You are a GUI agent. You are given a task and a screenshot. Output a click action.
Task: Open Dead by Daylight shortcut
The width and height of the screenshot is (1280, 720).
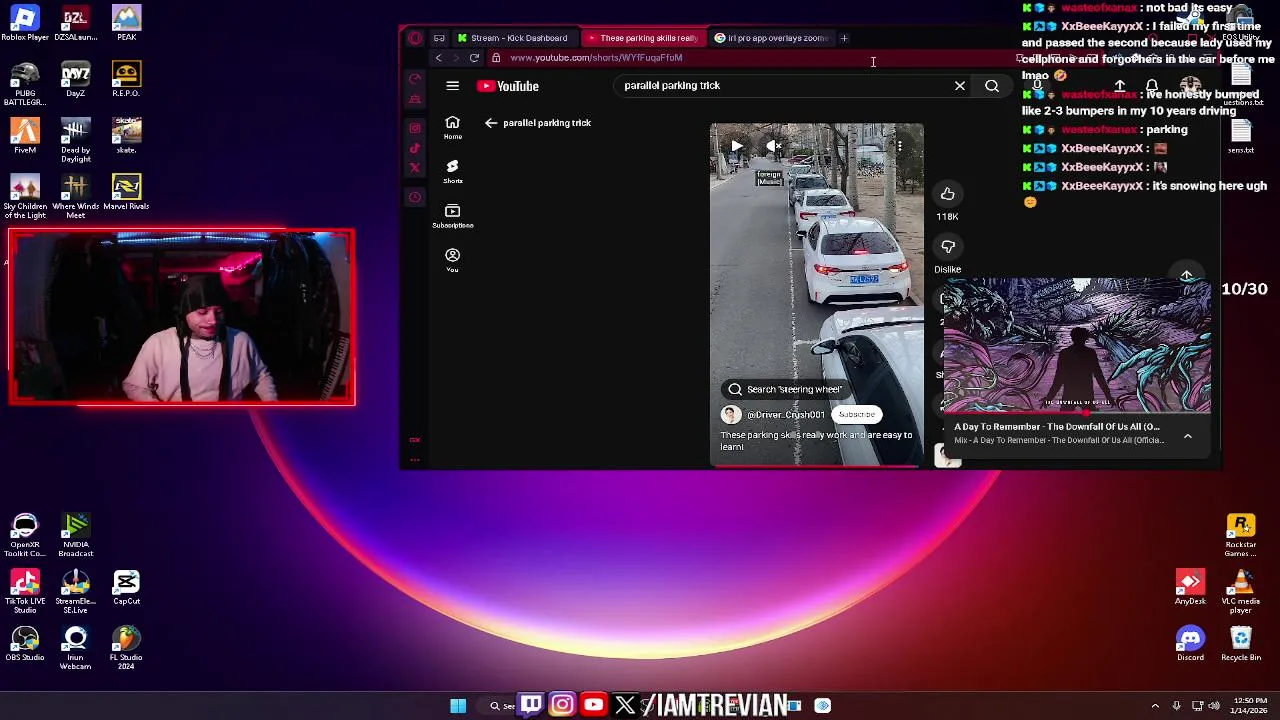[x=75, y=140]
